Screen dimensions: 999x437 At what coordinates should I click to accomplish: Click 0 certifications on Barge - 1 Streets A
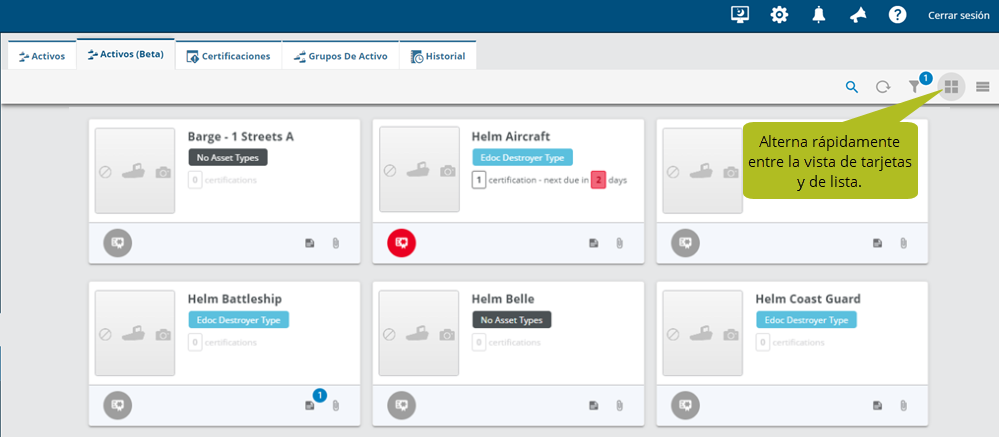coord(222,180)
